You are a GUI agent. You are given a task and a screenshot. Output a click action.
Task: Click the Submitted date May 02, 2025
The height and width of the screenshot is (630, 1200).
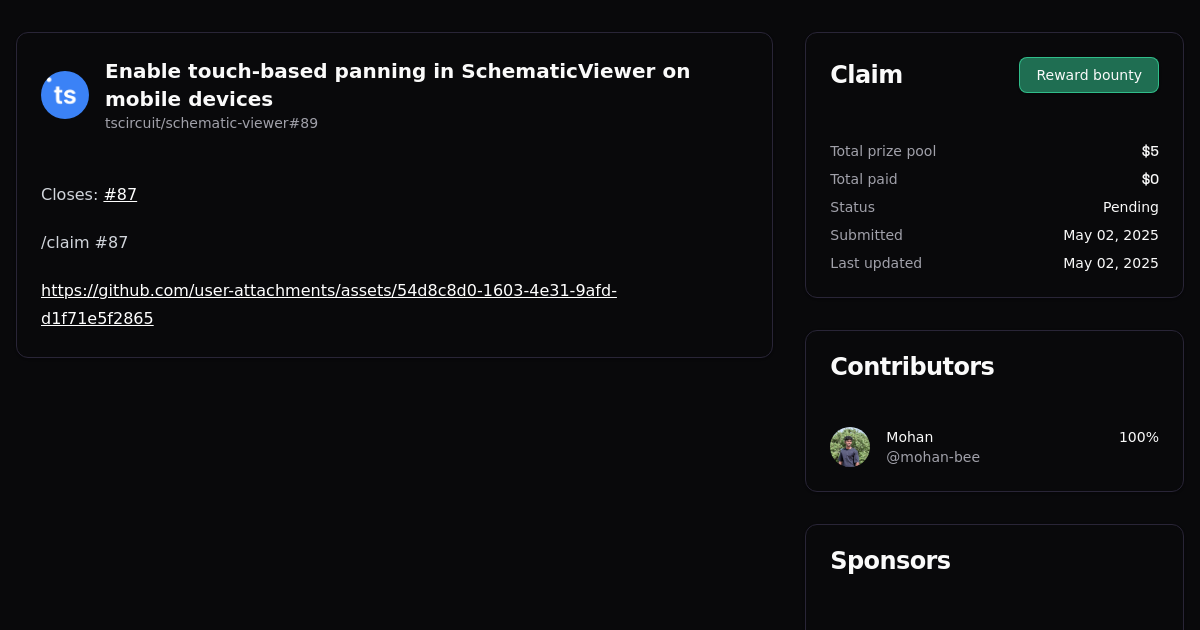(x=1110, y=235)
